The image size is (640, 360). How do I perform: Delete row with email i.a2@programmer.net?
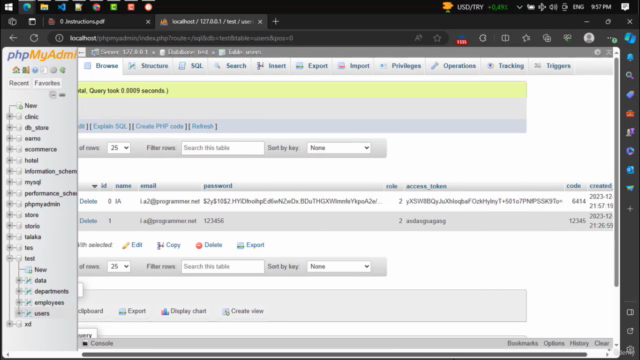(88, 201)
